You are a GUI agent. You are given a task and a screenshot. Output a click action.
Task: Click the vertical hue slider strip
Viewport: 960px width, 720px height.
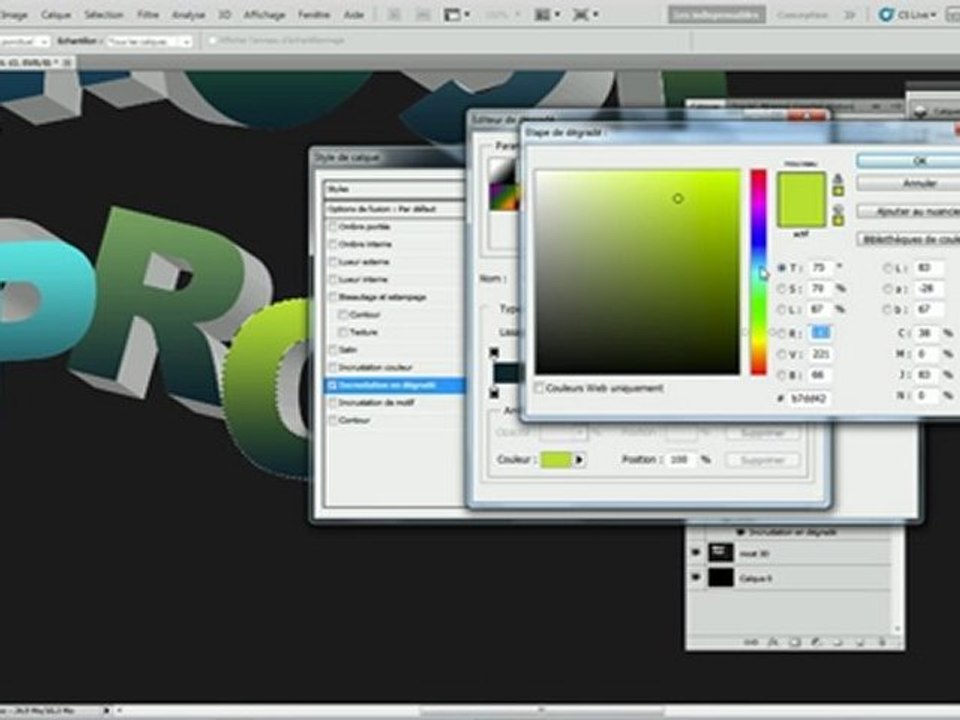(759, 271)
